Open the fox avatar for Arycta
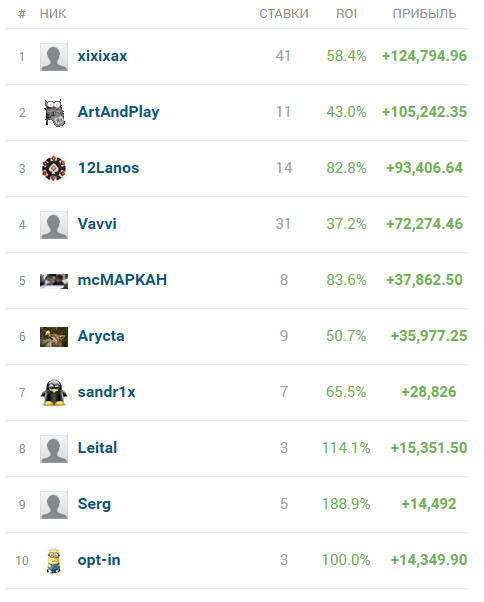This screenshot has width=484, height=602. (54, 337)
